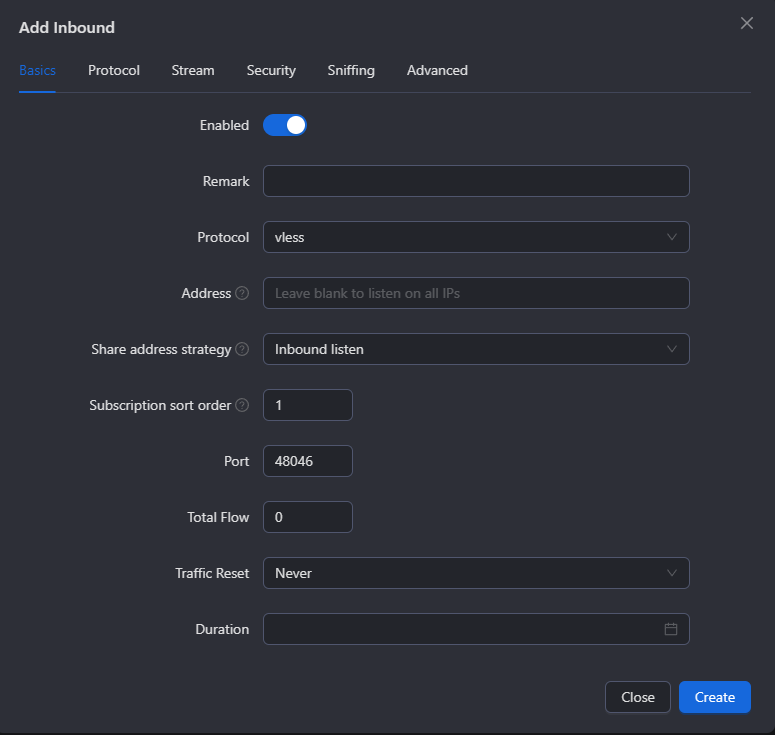Focus the Remark input field
This screenshot has width=775, height=735.
pos(476,181)
